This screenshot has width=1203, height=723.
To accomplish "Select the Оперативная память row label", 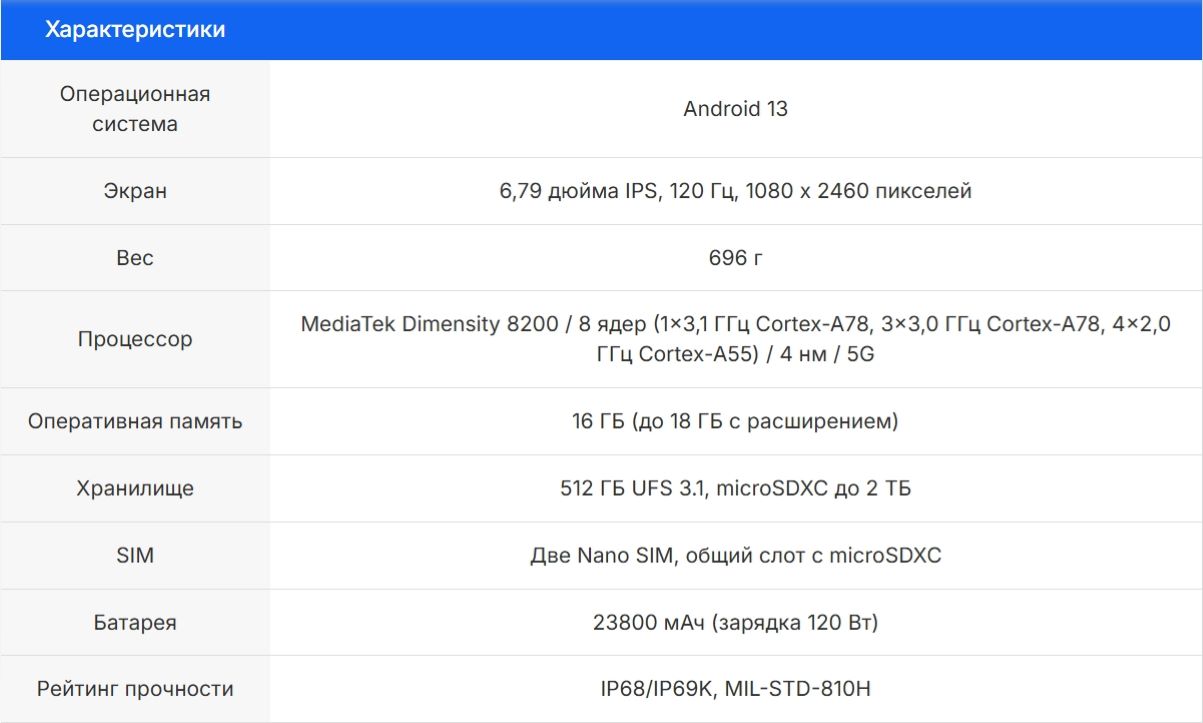I will tap(134, 421).
